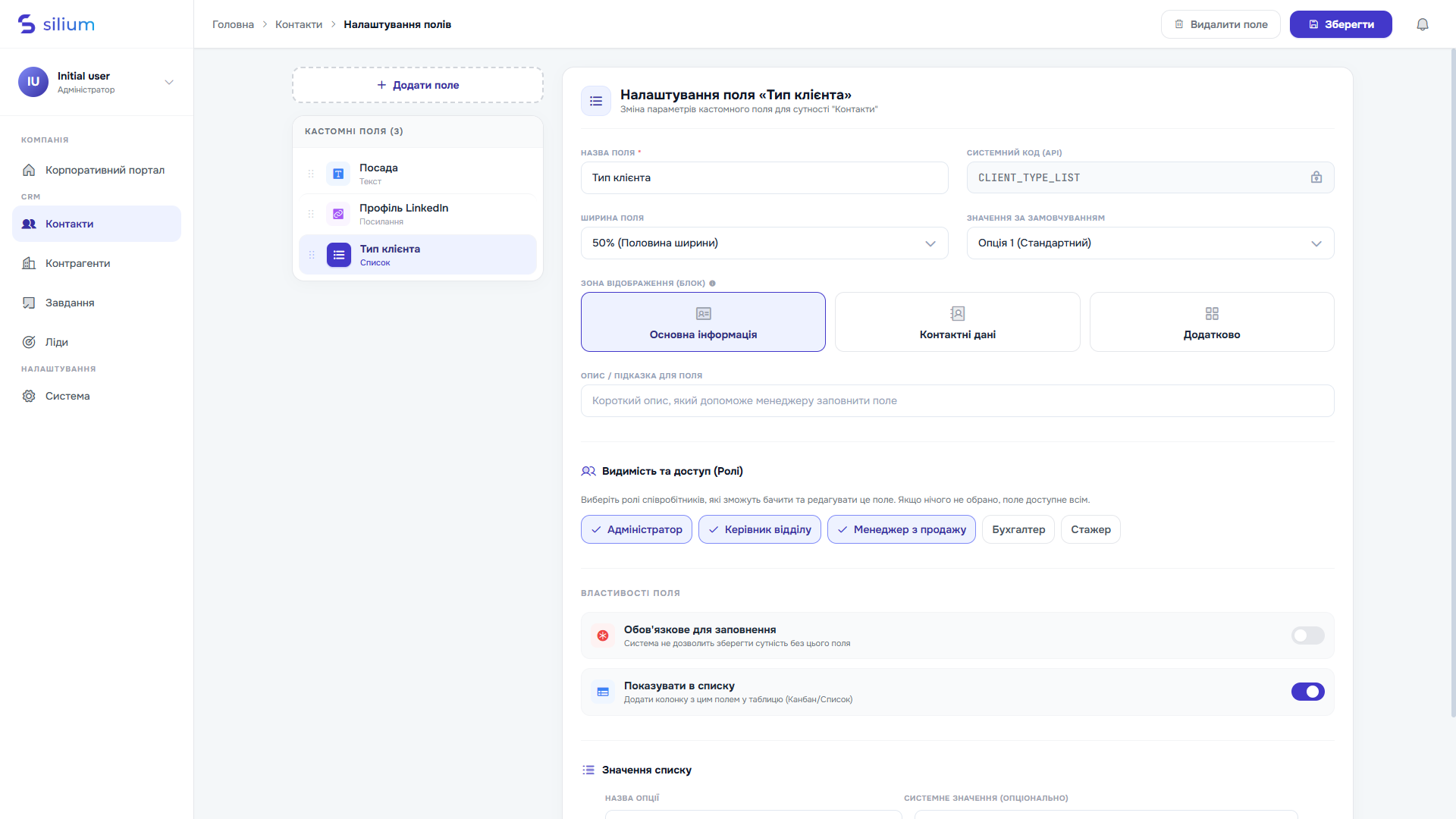Select the Профіль LinkedIn custom field
The width and height of the screenshot is (1456, 819).
[x=418, y=214]
